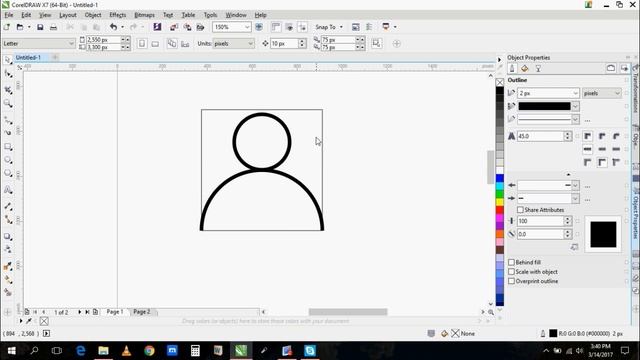Select the Ellipse tool
This screenshot has width=640, height=360.
[8, 160]
